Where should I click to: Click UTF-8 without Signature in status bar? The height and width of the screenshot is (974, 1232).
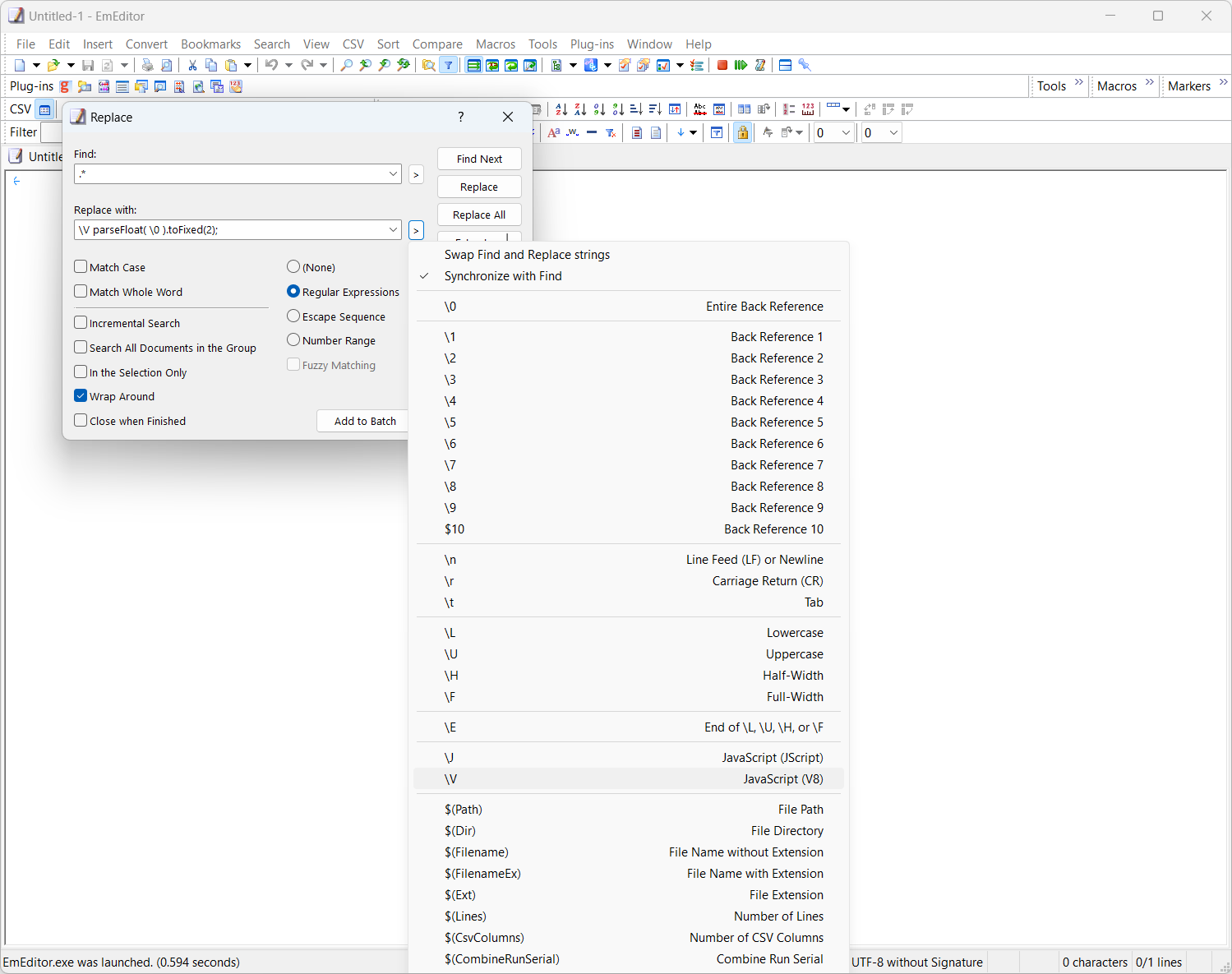pos(917,962)
